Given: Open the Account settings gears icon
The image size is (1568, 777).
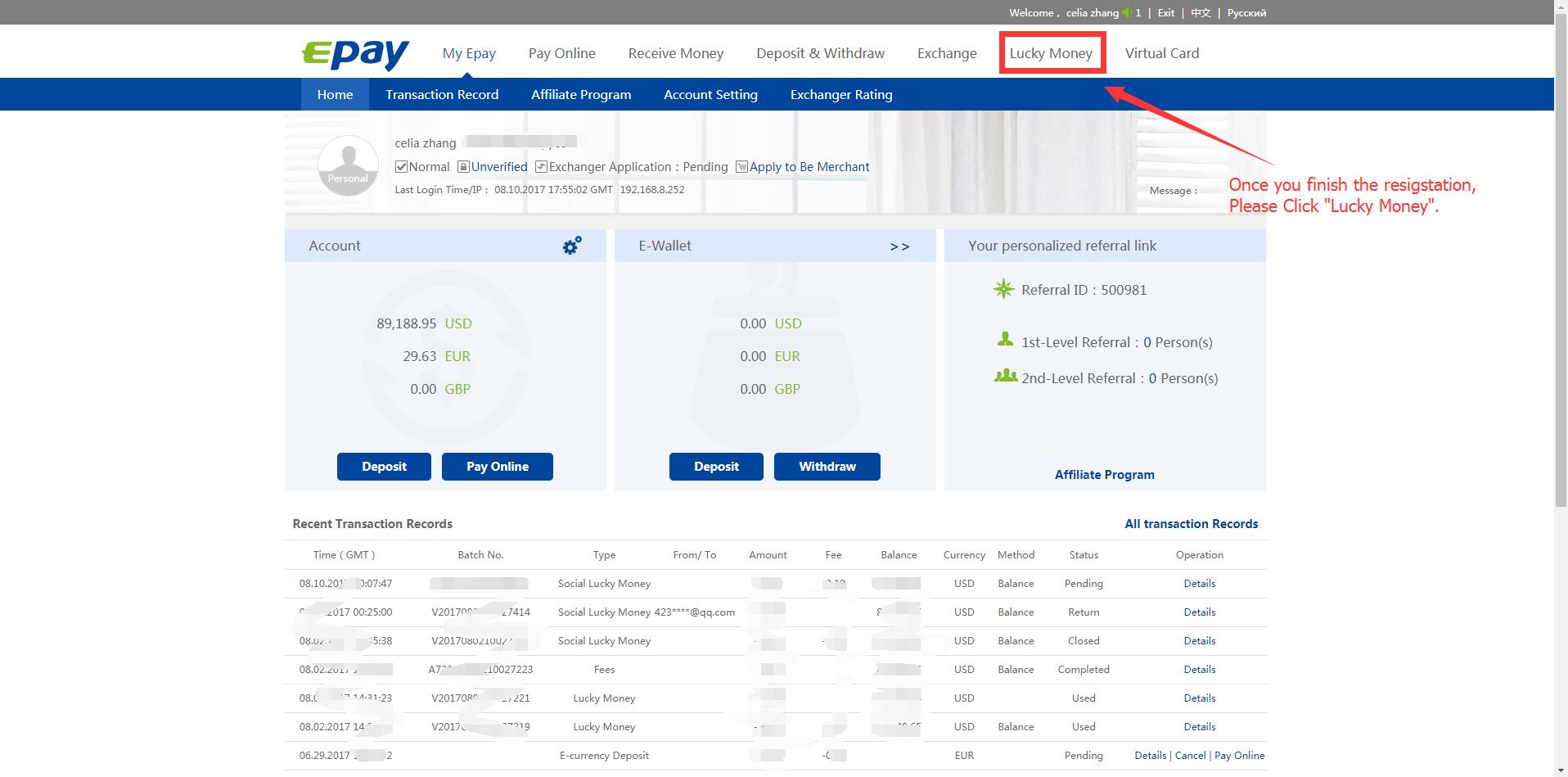Looking at the screenshot, I should click(x=572, y=245).
